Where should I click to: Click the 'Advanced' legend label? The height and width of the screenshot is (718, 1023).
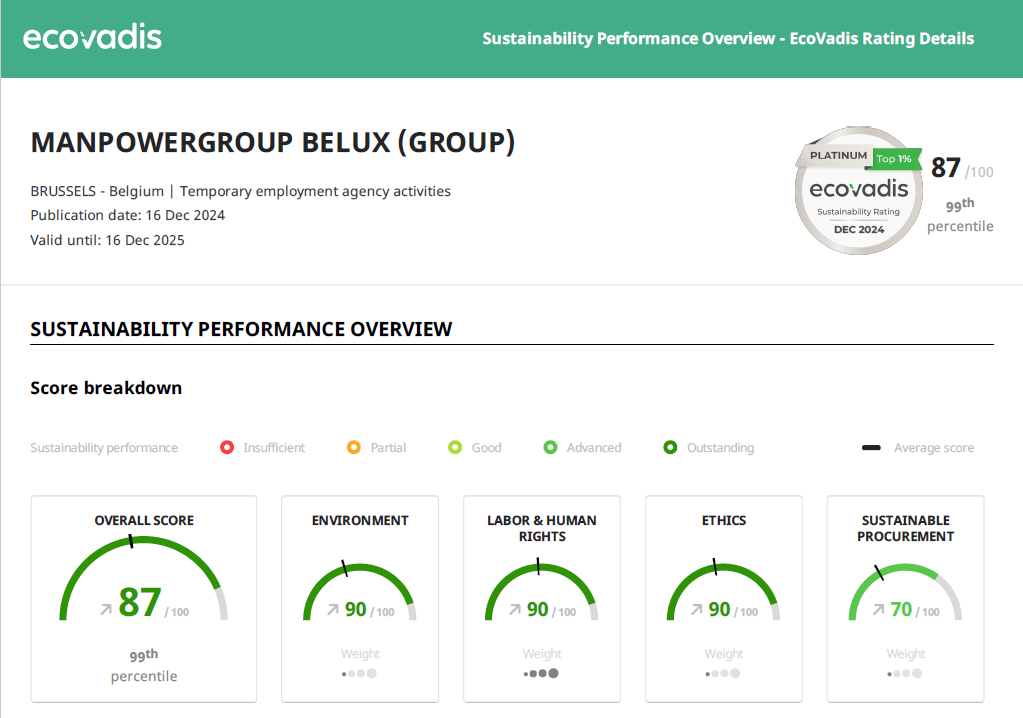pyautogui.click(x=594, y=447)
